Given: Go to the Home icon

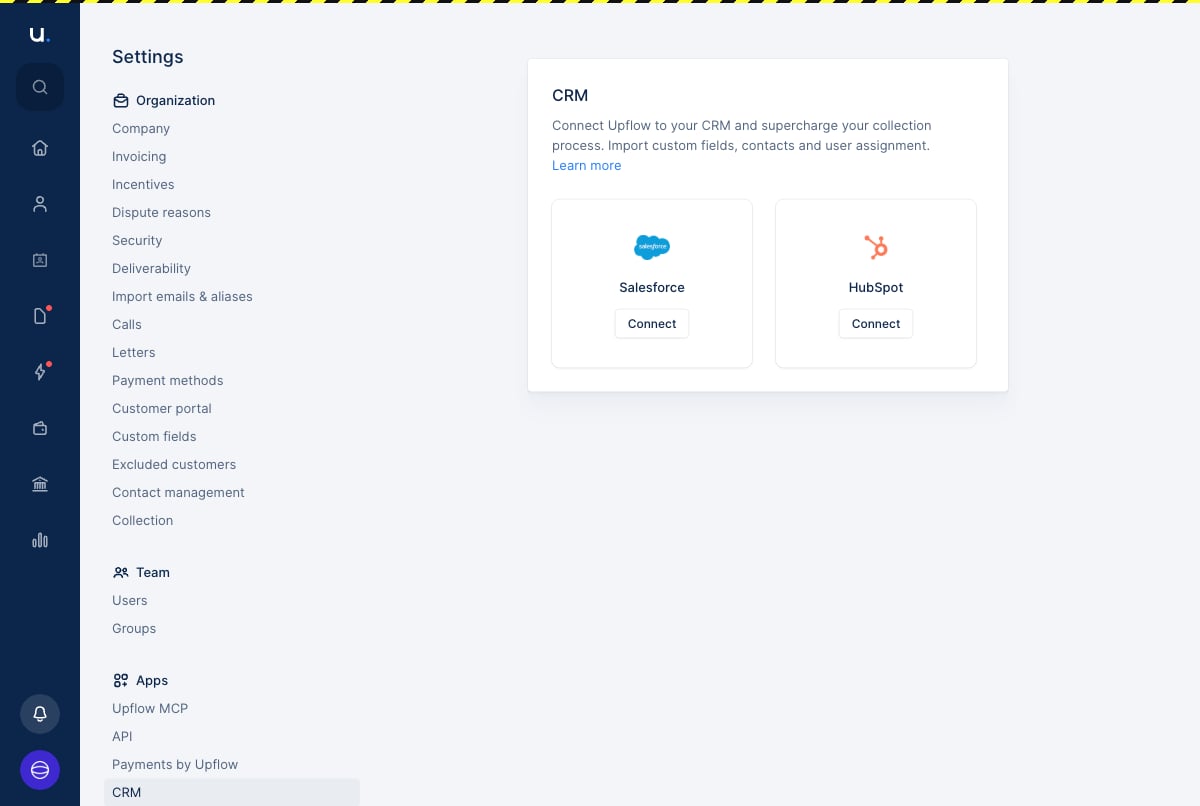Looking at the screenshot, I should coord(40,148).
